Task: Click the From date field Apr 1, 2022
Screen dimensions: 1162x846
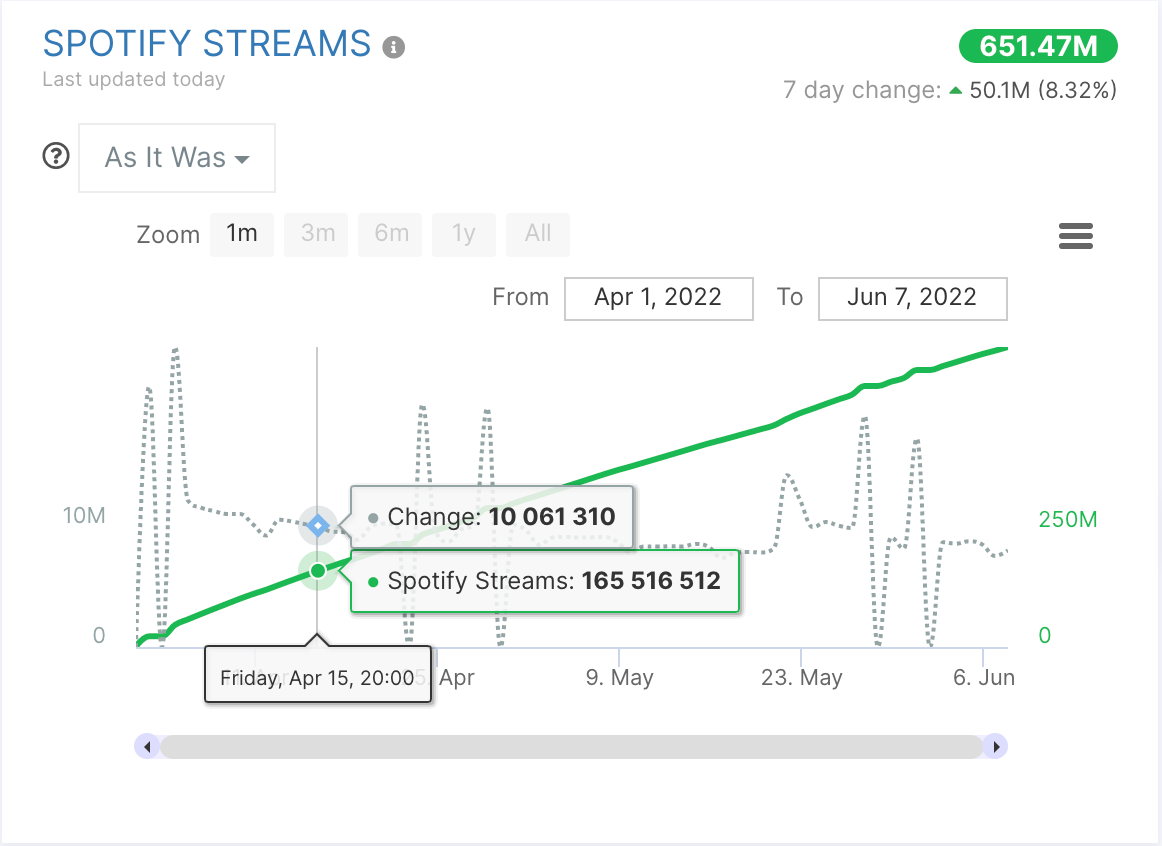Action: [658, 298]
